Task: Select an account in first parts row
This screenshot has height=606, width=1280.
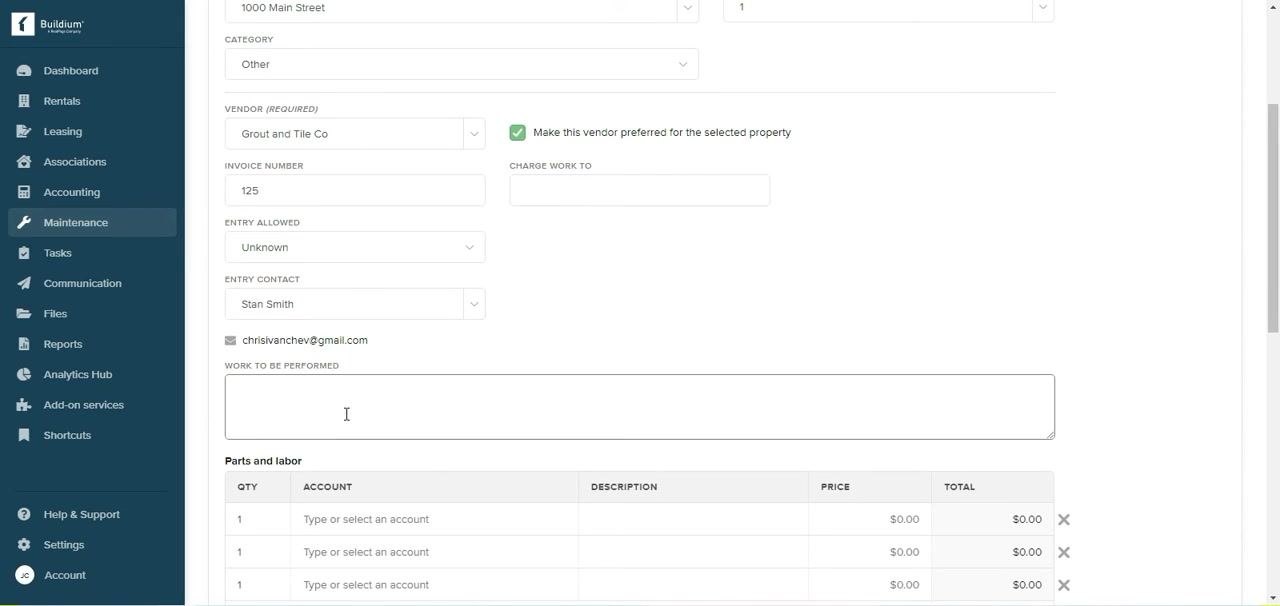Action: 434,520
